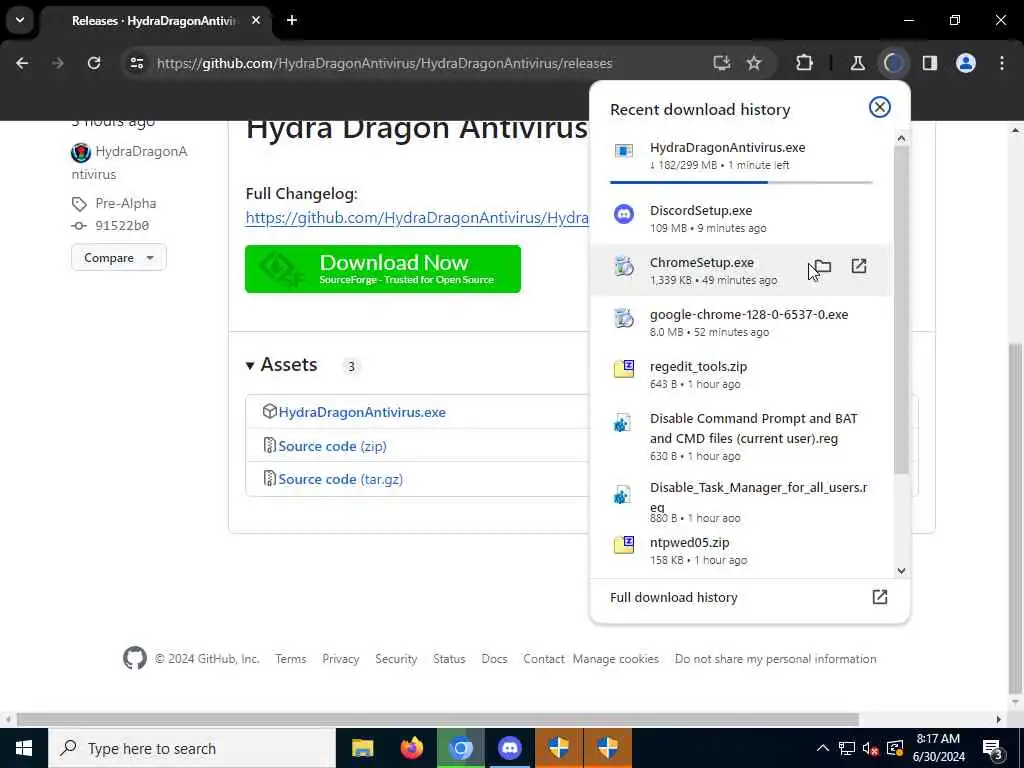Open the Status footer link
The width and height of the screenshot is (1024, 768).
coord(449,659)
